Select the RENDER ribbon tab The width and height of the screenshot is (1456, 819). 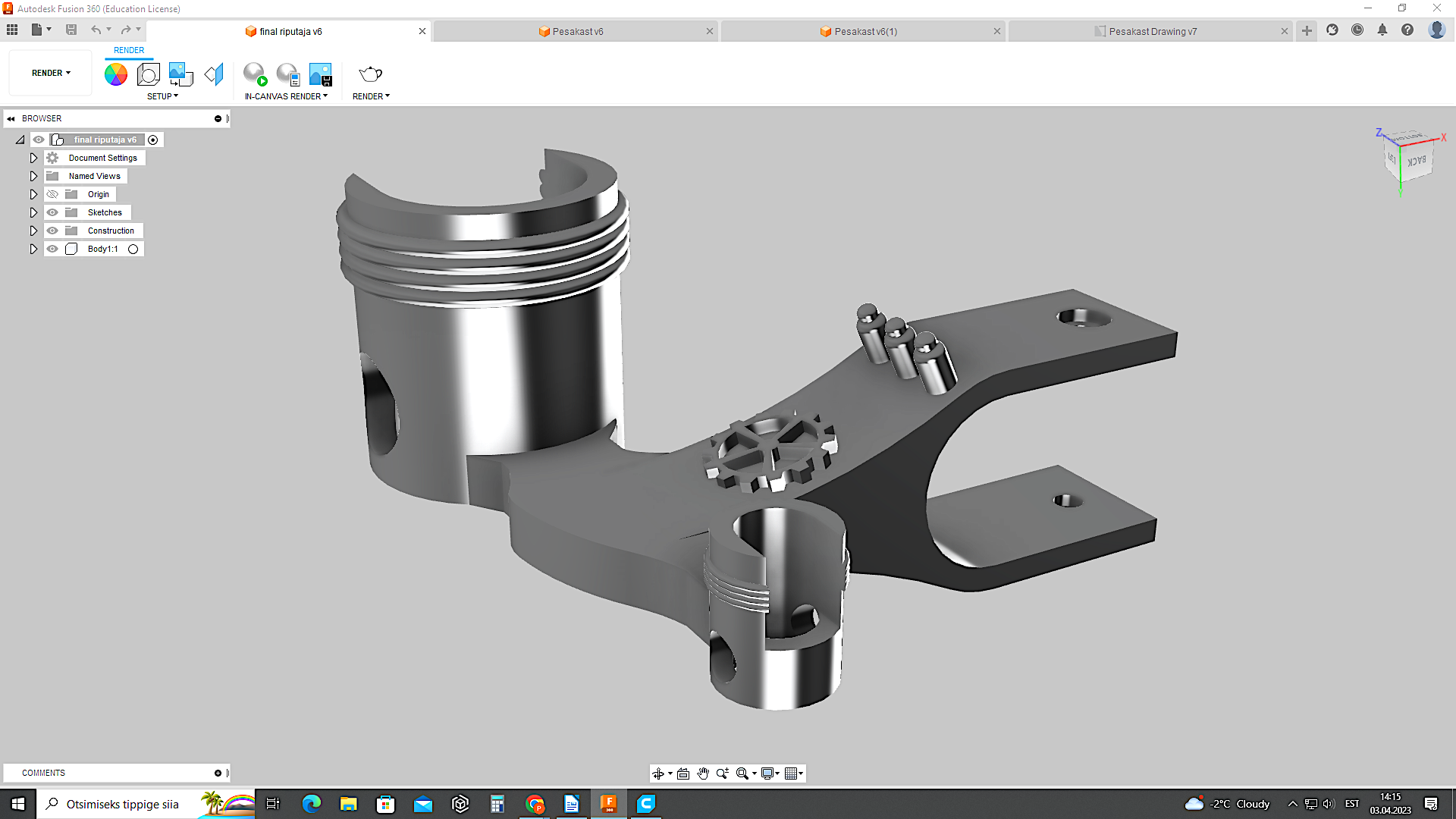pyautogui.click(x=129, y=50)
